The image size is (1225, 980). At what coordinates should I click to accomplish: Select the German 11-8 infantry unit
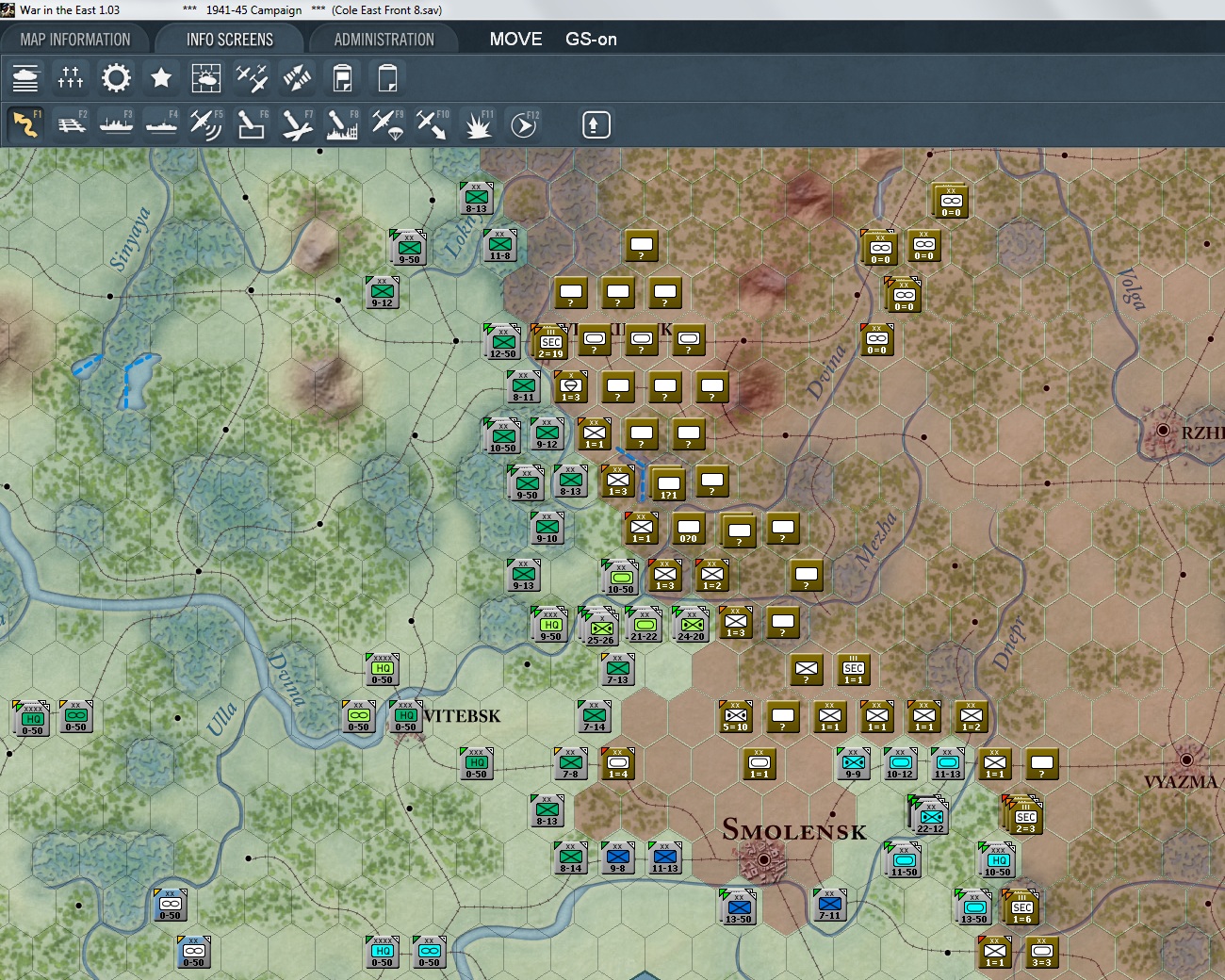tap(500, 245)
